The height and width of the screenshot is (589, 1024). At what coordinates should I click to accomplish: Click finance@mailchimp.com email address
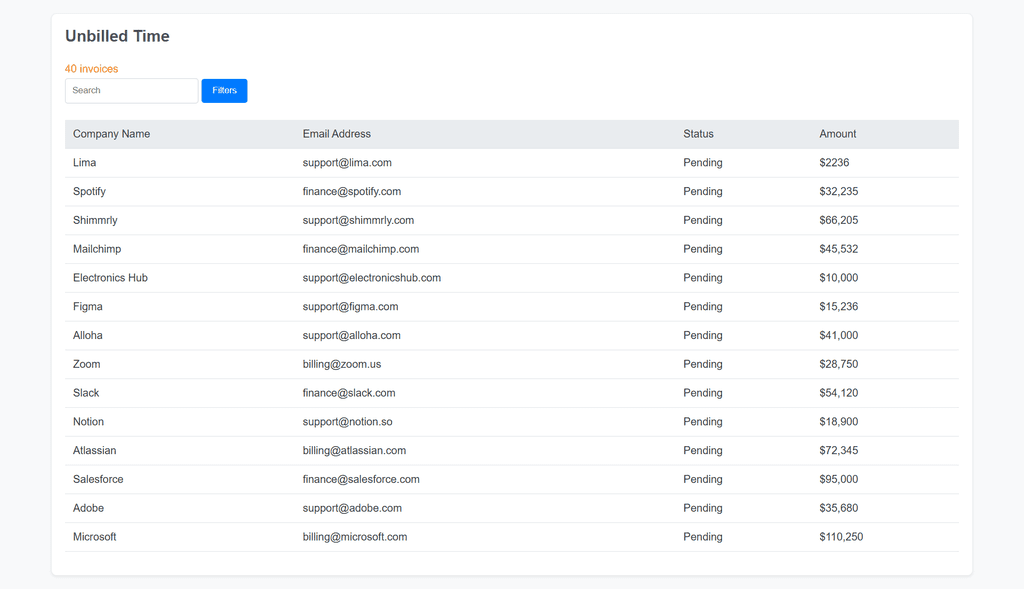[x=360, y=249]
